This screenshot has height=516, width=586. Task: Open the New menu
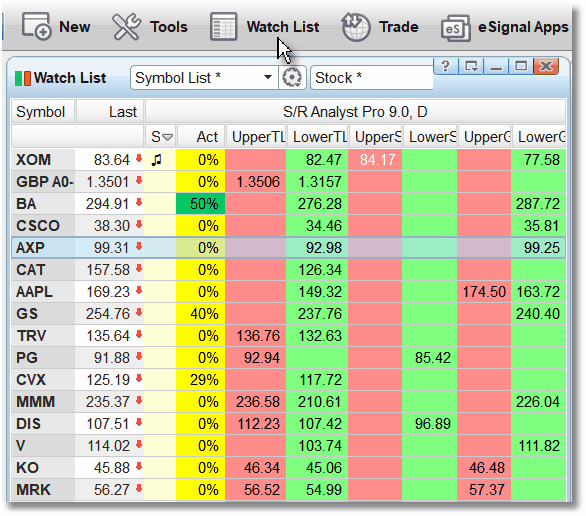pos(74,27)
